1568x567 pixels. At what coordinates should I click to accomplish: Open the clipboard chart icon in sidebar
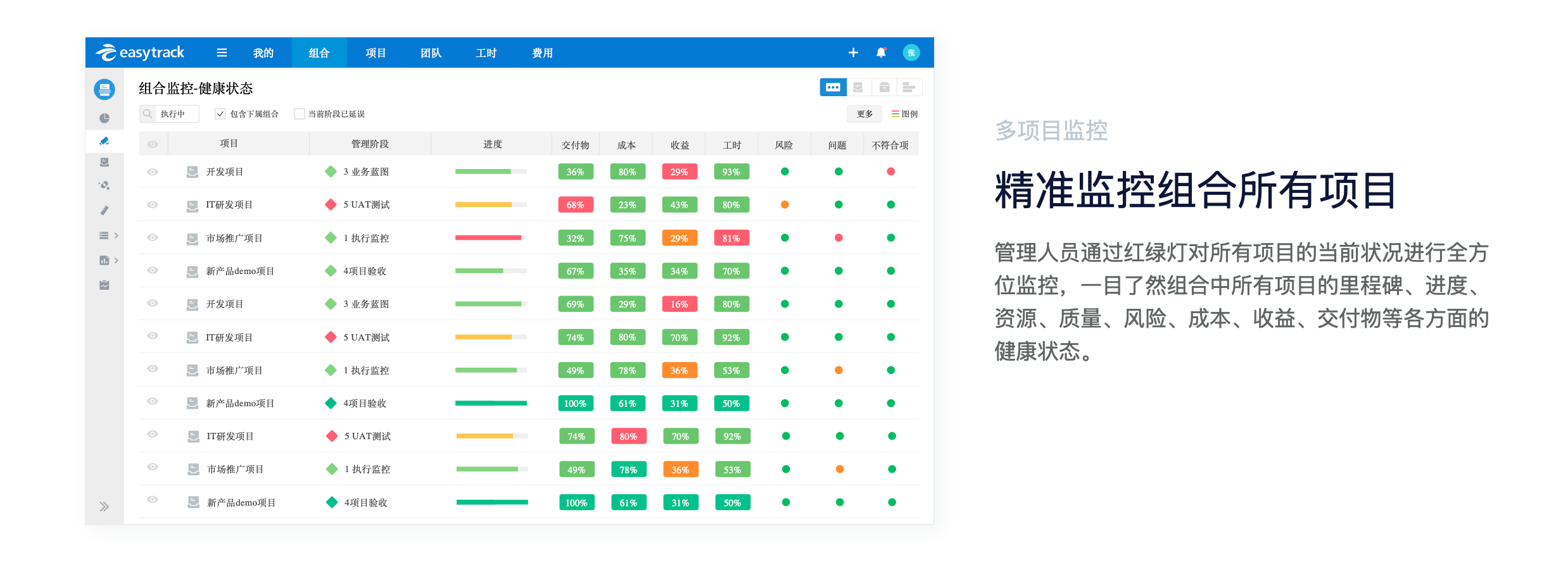[104, 285]
